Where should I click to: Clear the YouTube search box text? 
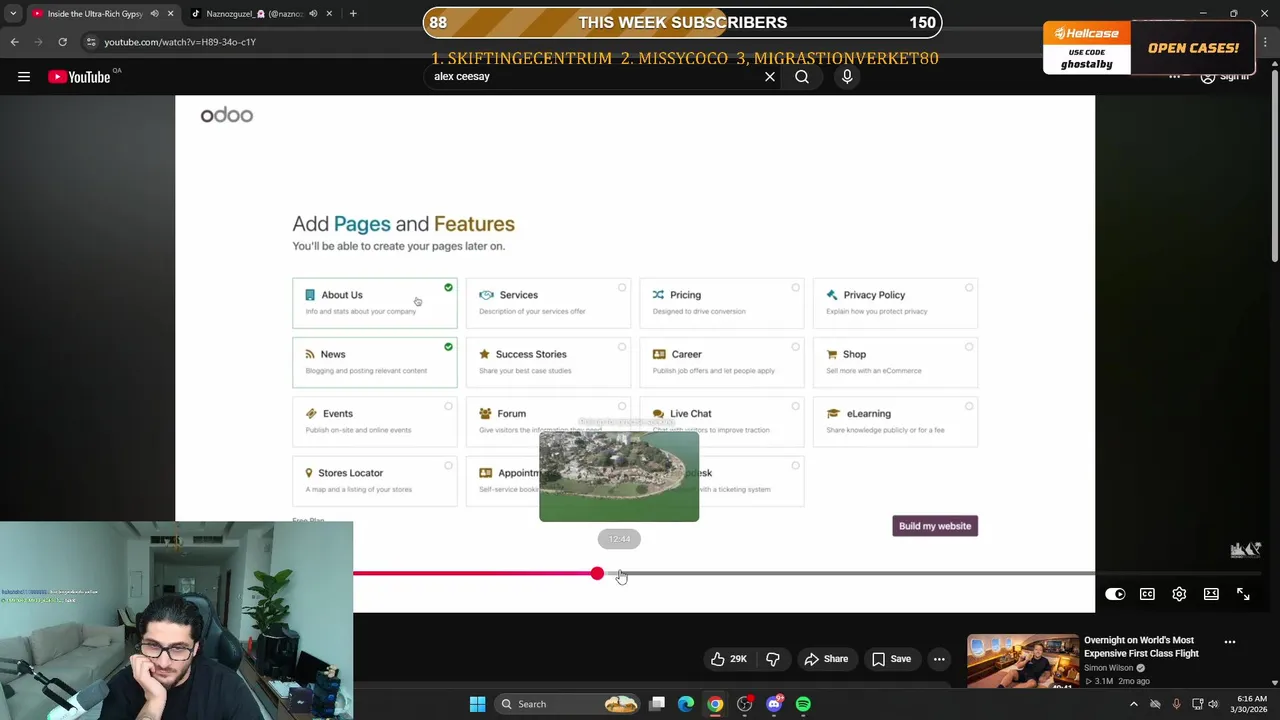[770, 77]
